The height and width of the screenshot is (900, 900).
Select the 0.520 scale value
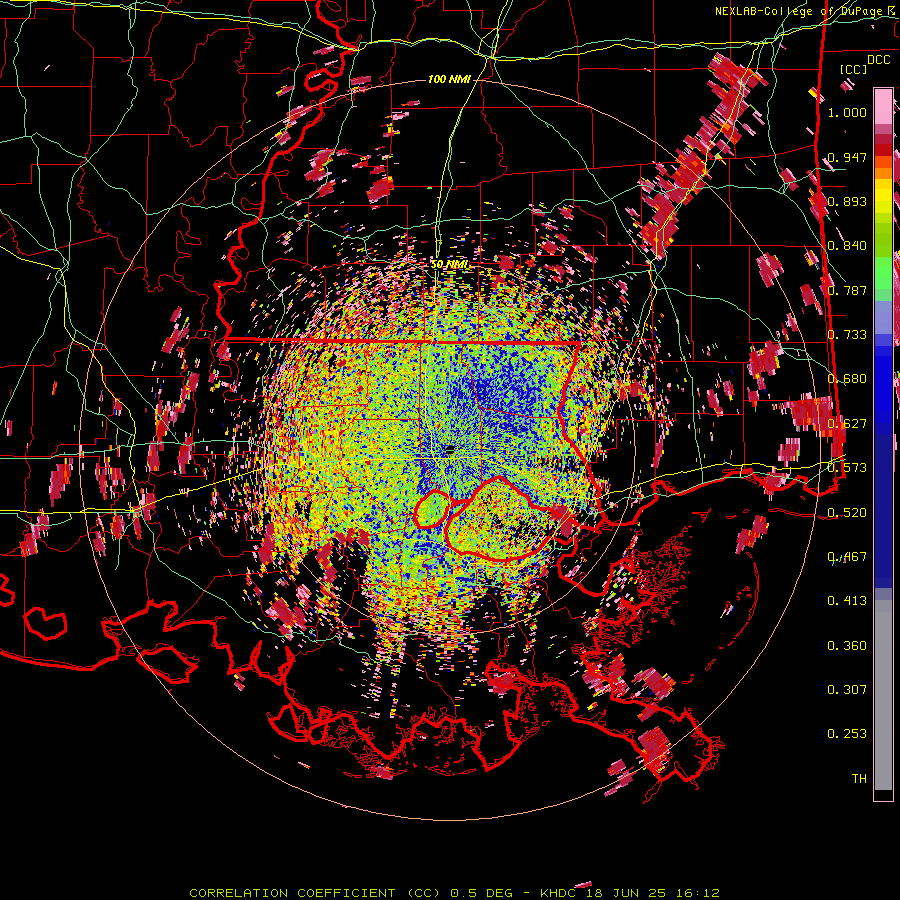click(x=847, y=513)
